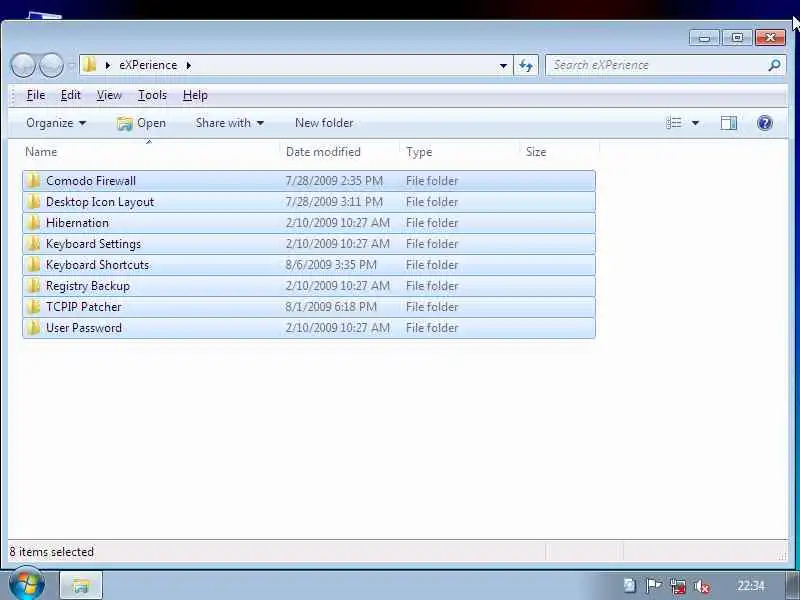Click the document tray icon beside the flag
The width and height of the screenshot is (800, 600).
point(630,585)
